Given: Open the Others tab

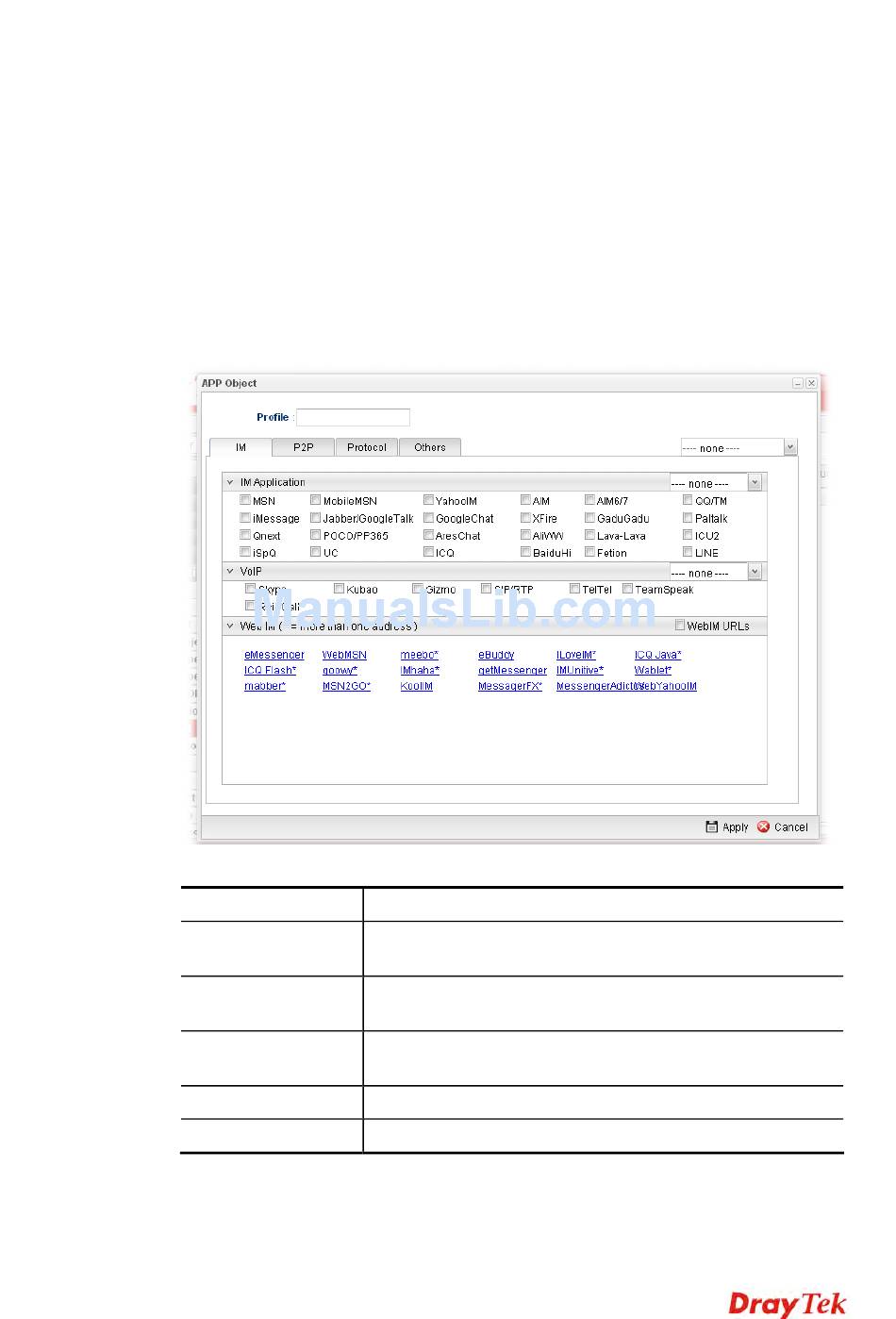Looking at the screenshot, I should tap(430, 447).
